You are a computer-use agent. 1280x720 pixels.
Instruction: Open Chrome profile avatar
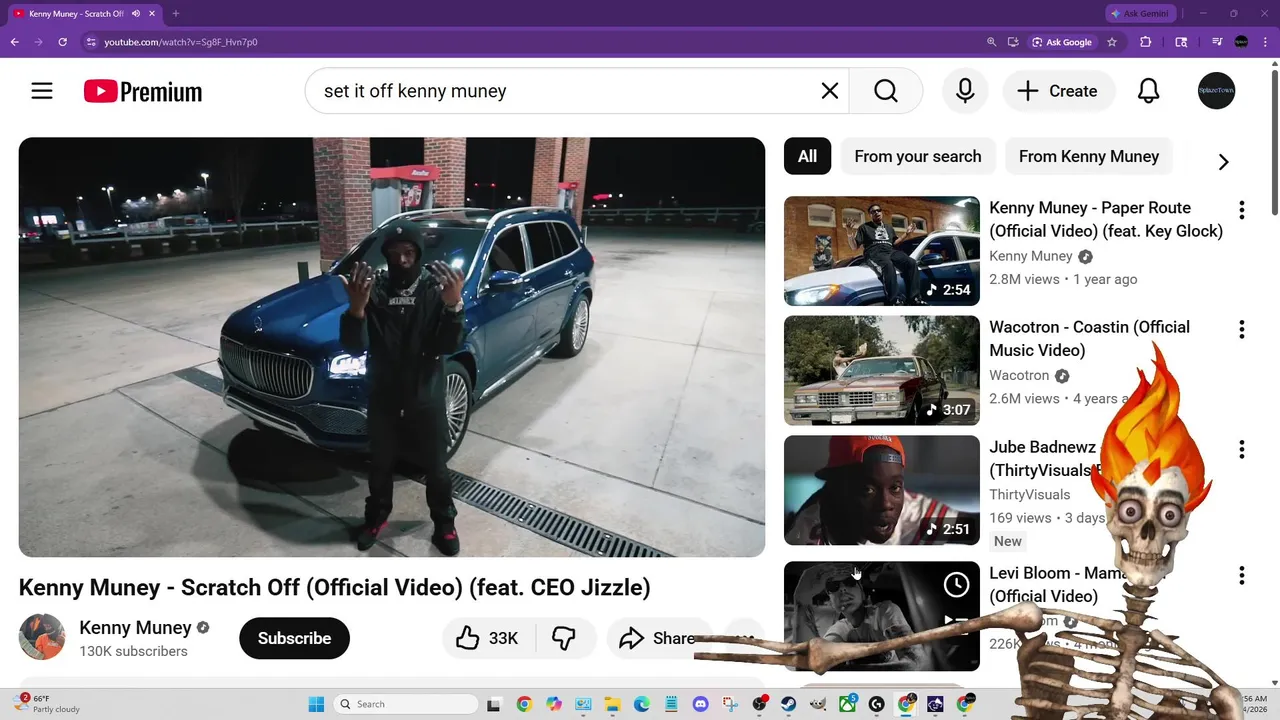pos(1241,42)
